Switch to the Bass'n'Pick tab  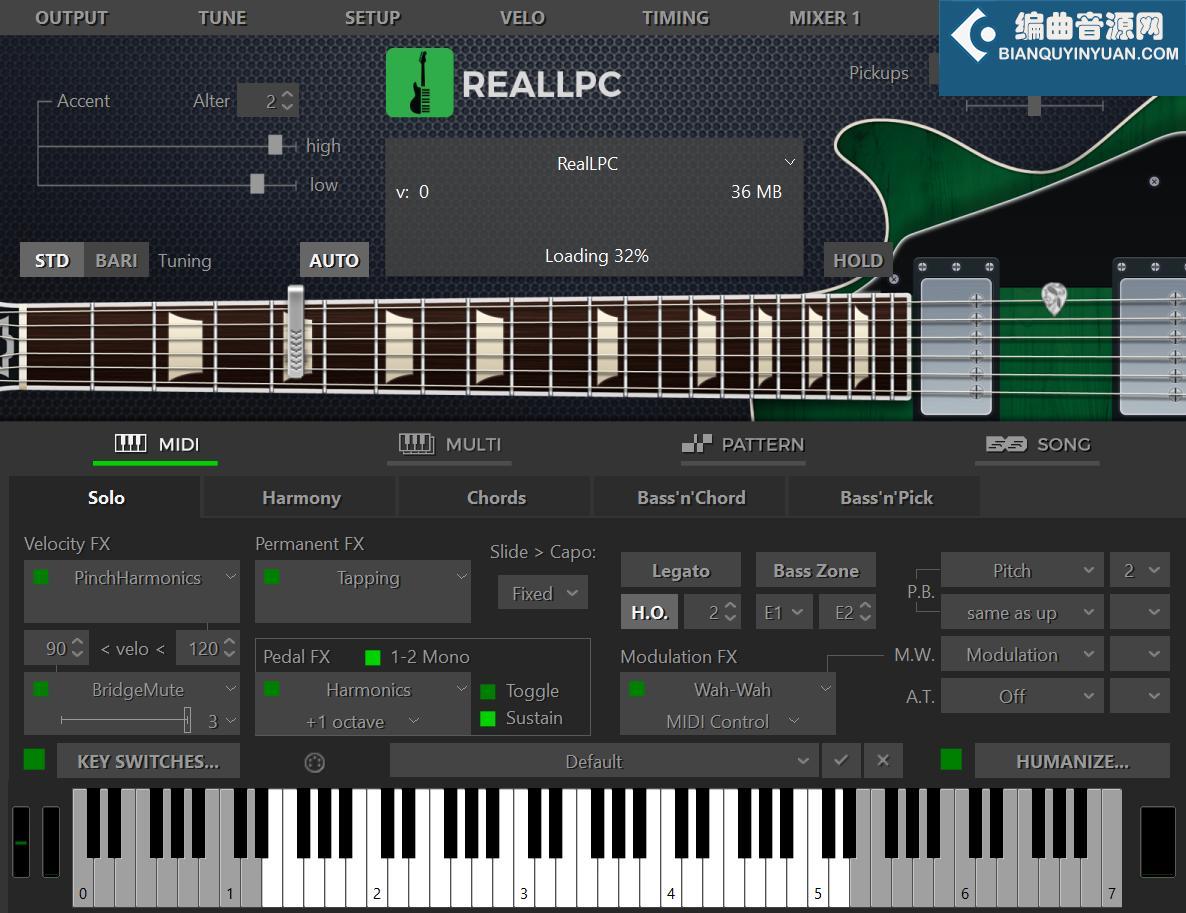tap(886, 498)
